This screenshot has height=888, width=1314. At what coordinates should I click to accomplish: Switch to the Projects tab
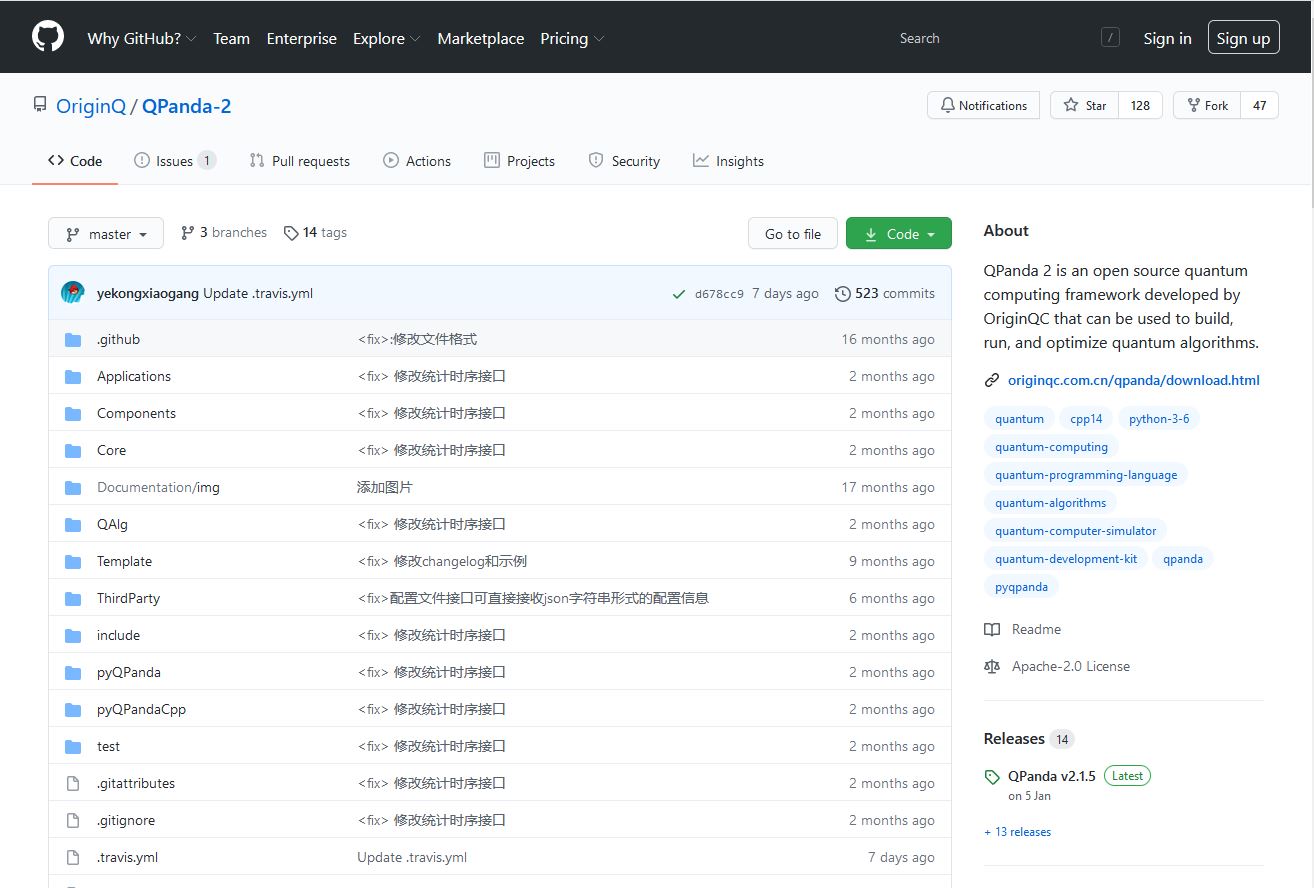point(519,161)
